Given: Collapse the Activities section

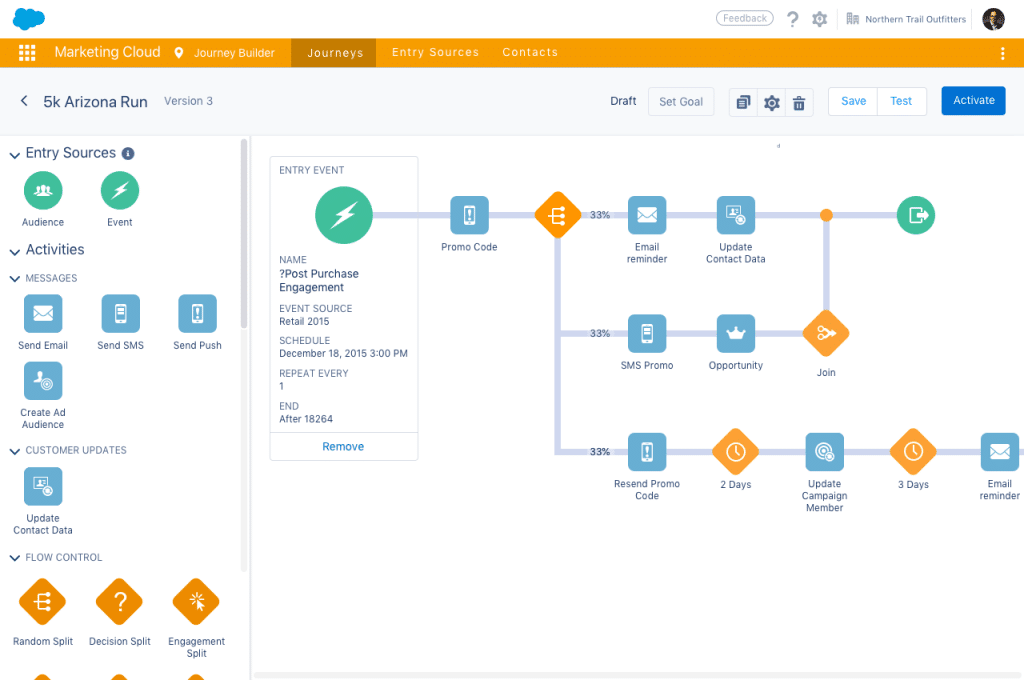Looking at the screenshot, I should tap(14, 251).
